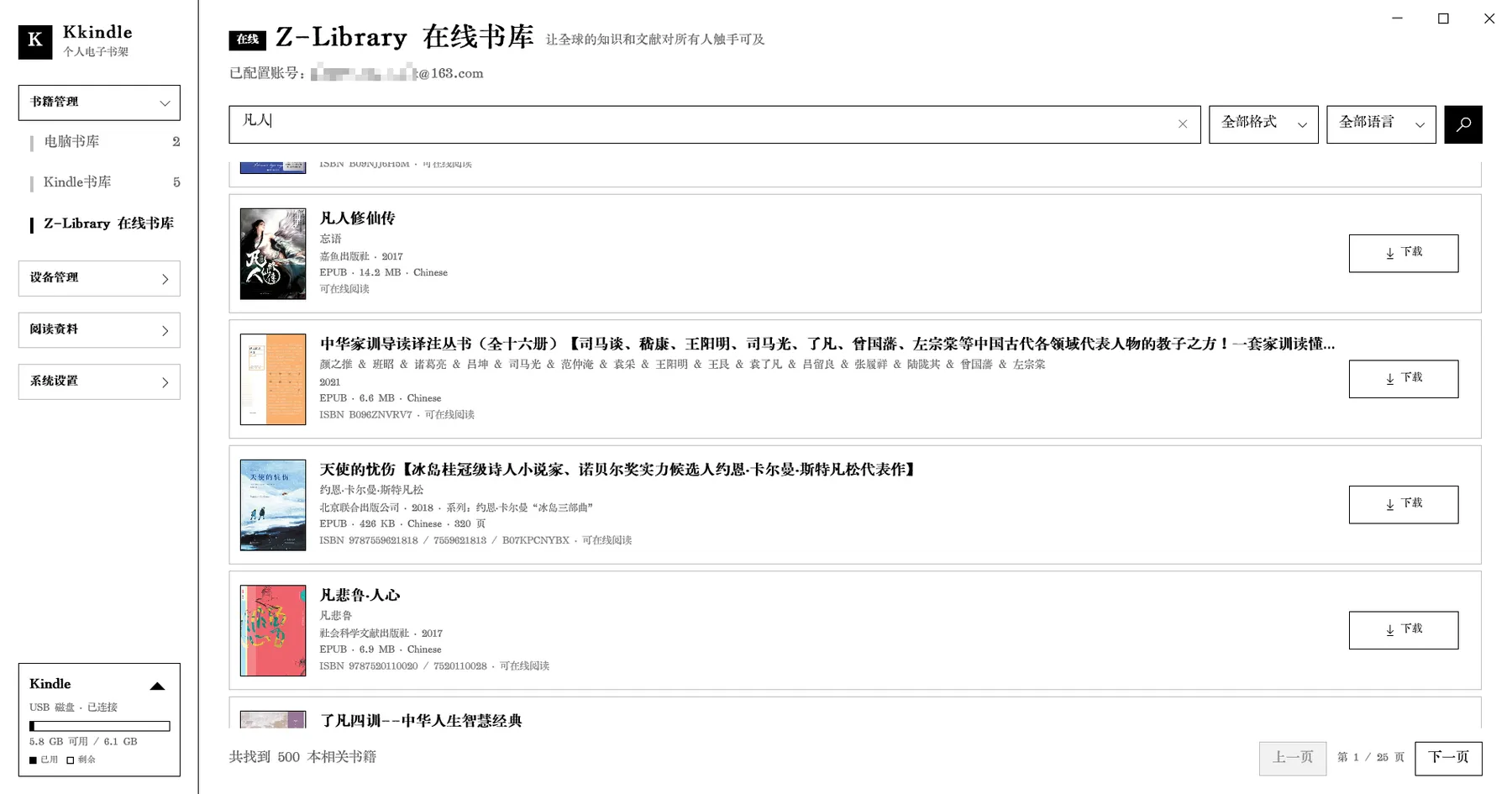Open the 全部语言 language dropdown

[x=1381, y=124]
